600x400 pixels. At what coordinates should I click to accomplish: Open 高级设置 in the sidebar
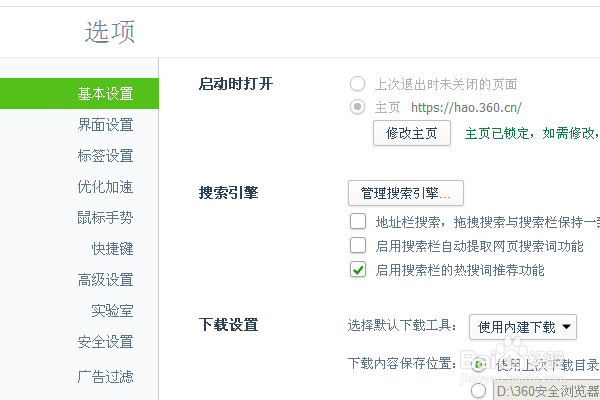[x=105, y=280]
